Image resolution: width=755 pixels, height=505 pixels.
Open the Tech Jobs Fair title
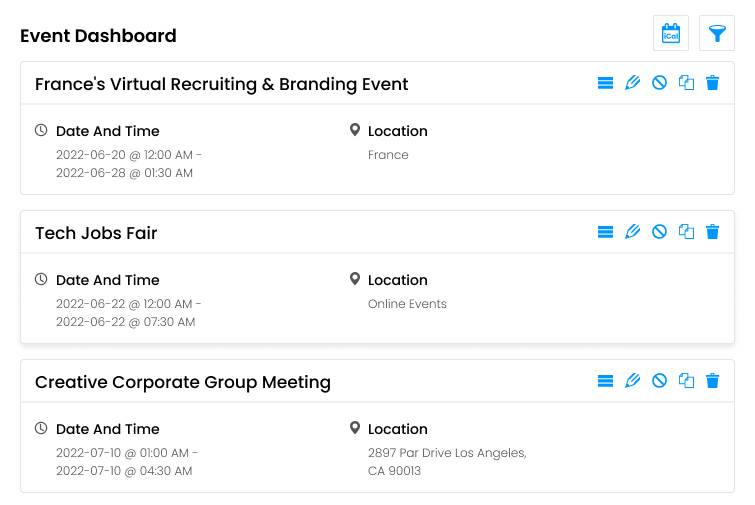click(x=96, y=233)
